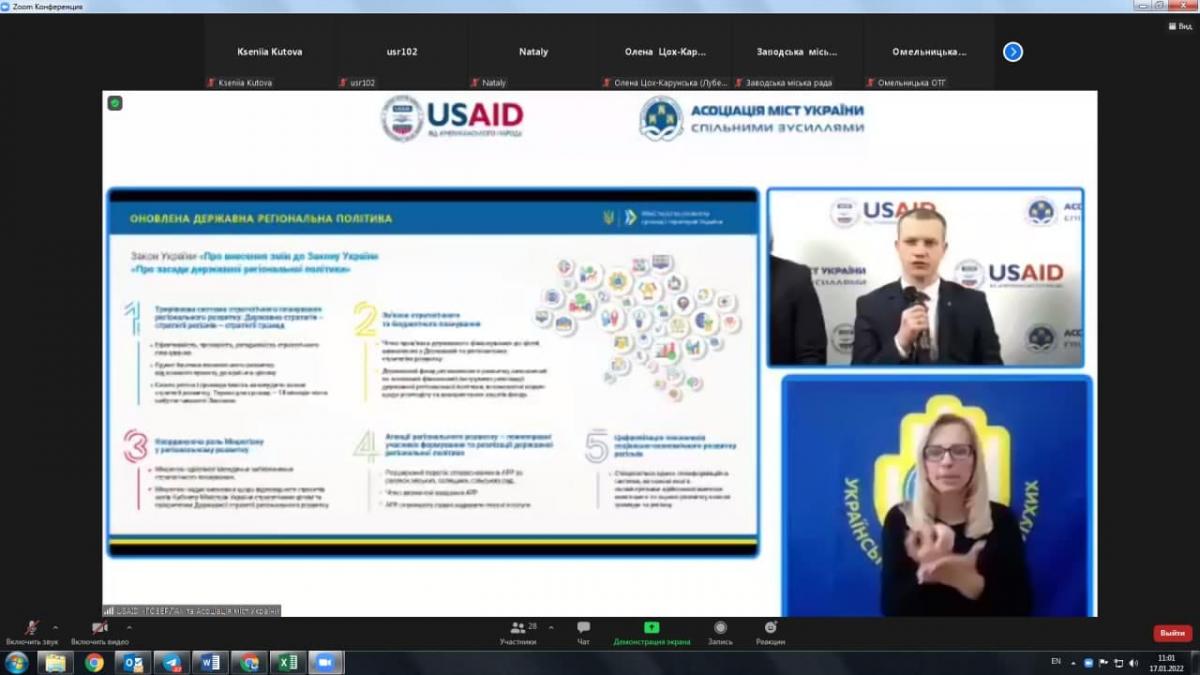Click the EN language indicator in tray

[1056, 661]
